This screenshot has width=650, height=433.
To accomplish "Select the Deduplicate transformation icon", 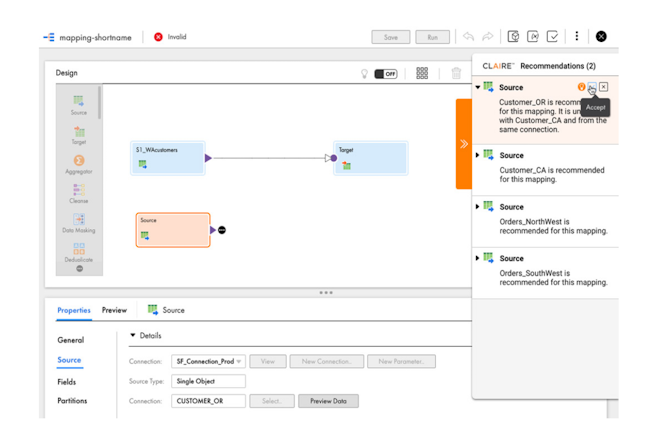I will coord(79,249).
